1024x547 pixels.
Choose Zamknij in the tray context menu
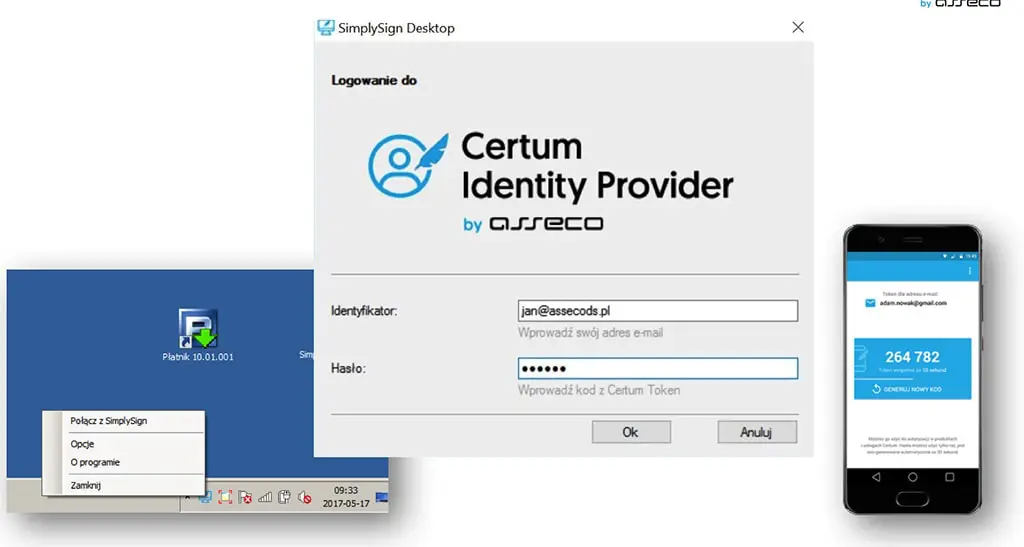tap(86, 485)
